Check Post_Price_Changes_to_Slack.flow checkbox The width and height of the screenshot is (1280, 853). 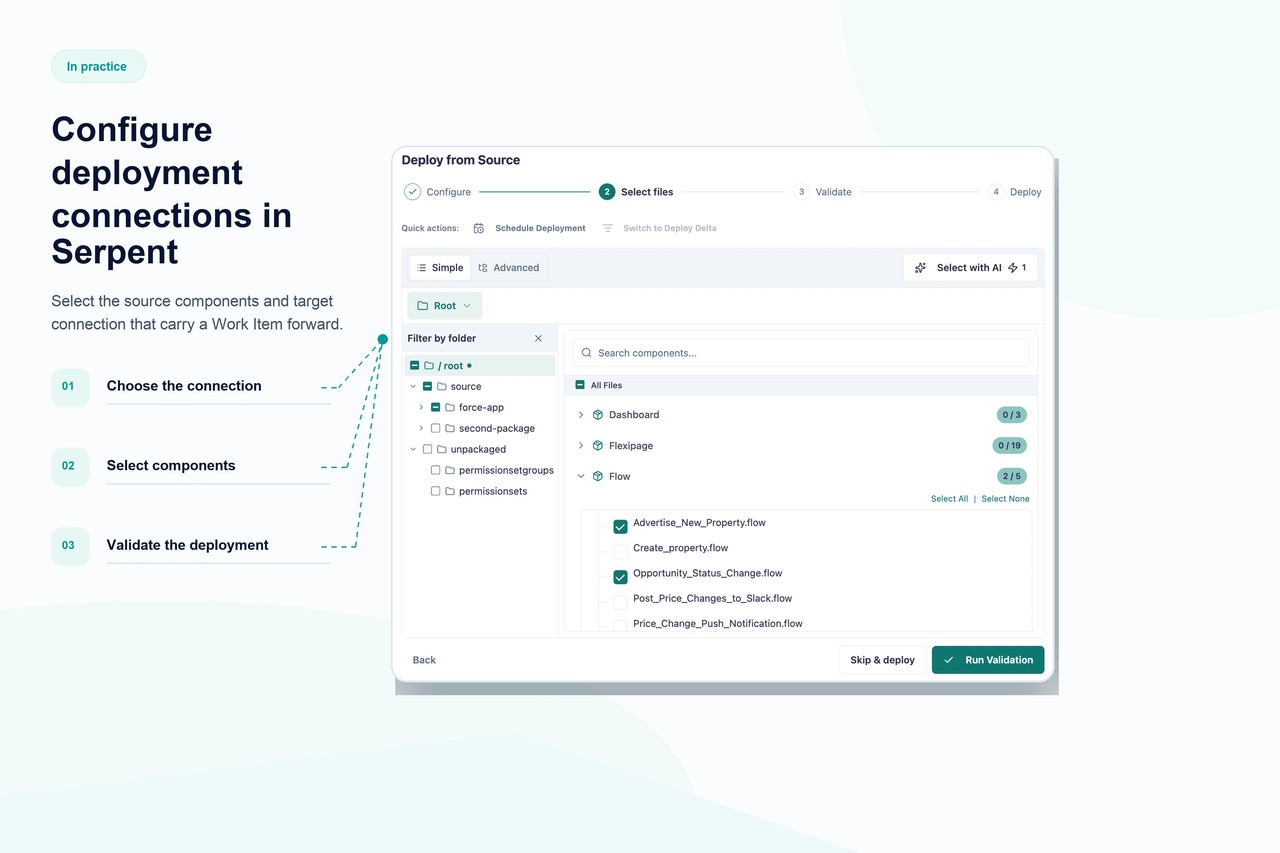pyautogui.click(x=620, y=602)
